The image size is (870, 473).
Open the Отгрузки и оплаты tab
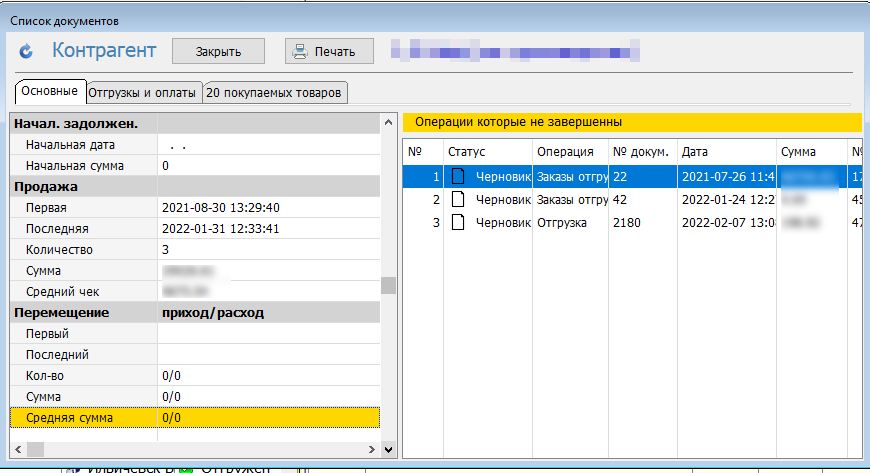(x=142, y=93)
